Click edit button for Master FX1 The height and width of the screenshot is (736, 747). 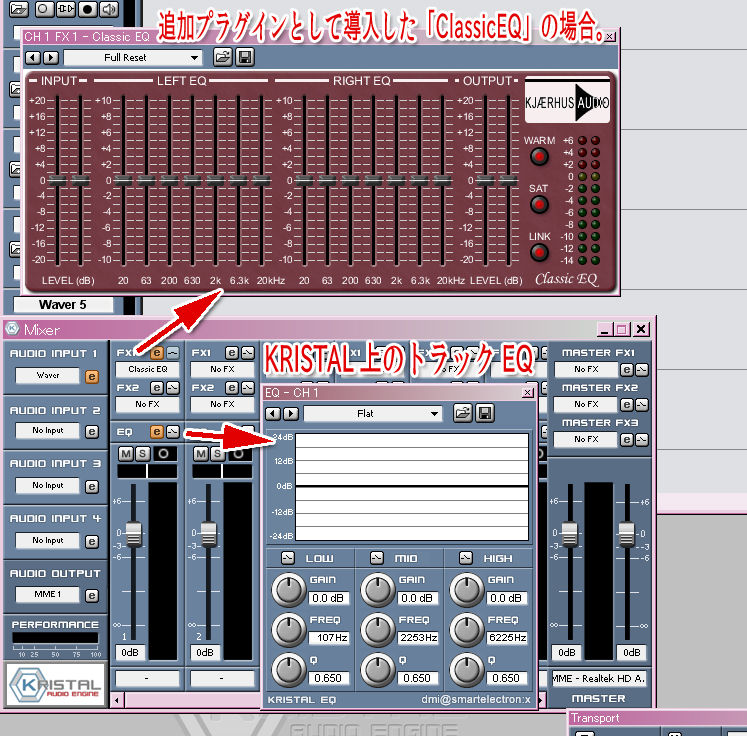point(626,370)
